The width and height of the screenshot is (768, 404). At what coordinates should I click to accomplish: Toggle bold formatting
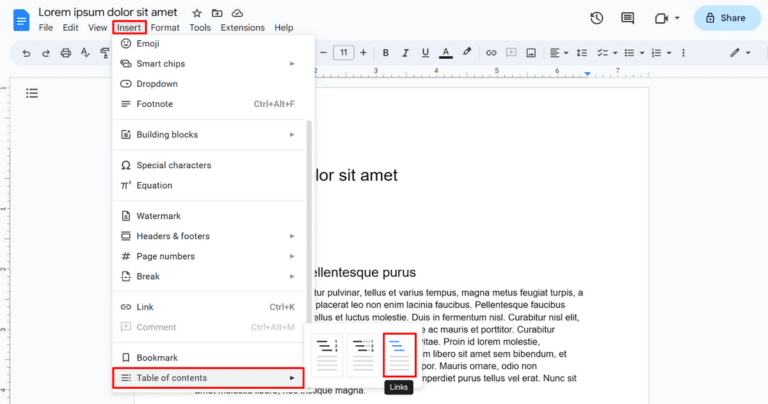point(385,53)
